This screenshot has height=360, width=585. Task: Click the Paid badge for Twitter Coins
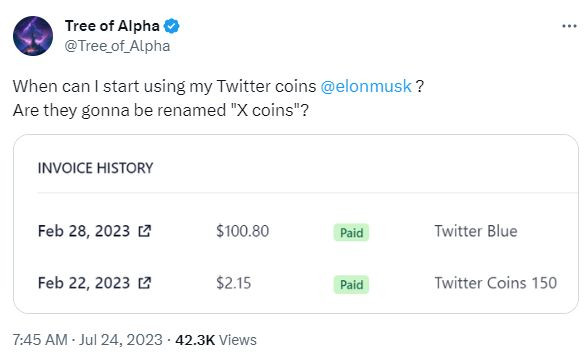(x=351, y=285)
